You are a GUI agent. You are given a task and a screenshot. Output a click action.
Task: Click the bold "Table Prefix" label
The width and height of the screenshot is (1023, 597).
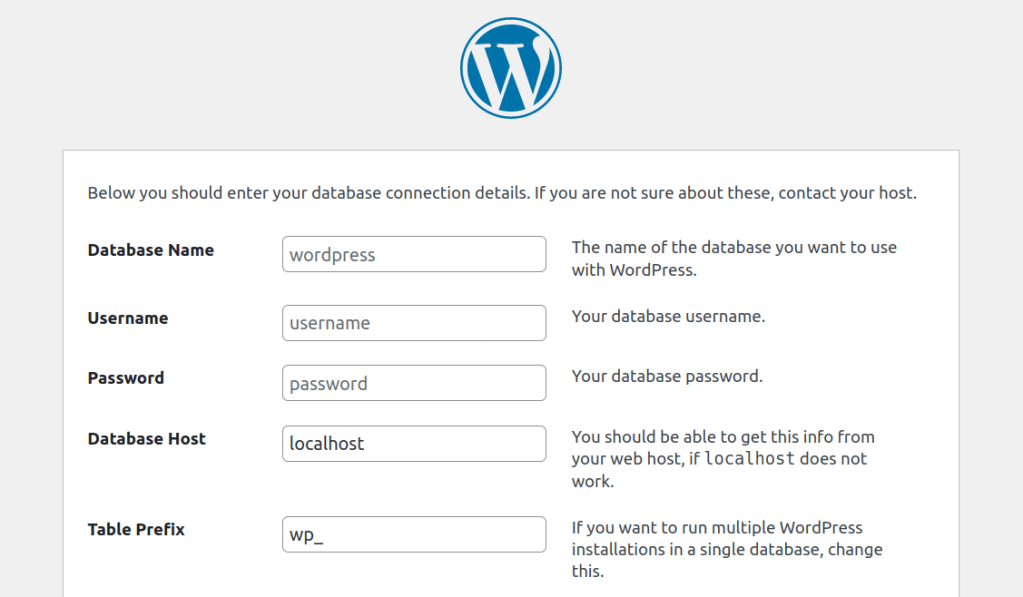click(x=136, y=529)
